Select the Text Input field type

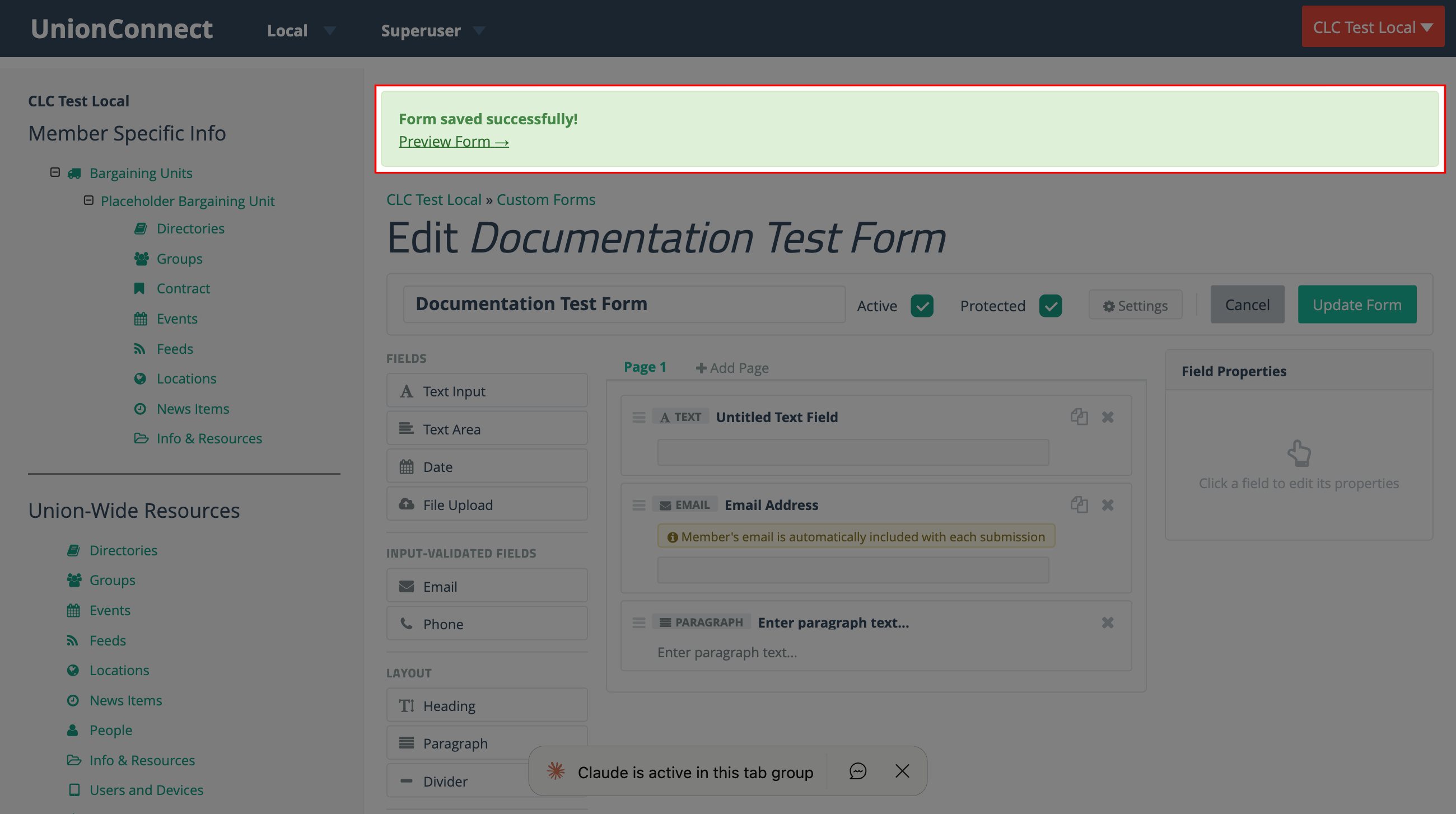[487, 390]
